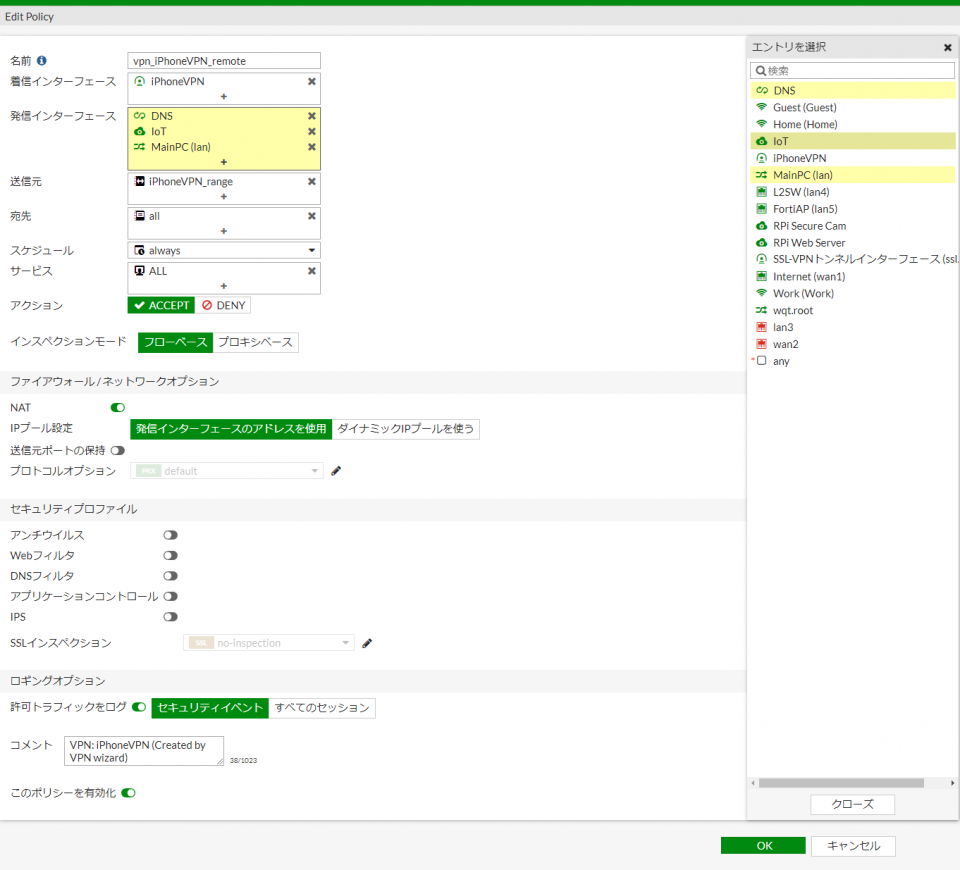Add a destination address with plus

click(x=223, y=231)
